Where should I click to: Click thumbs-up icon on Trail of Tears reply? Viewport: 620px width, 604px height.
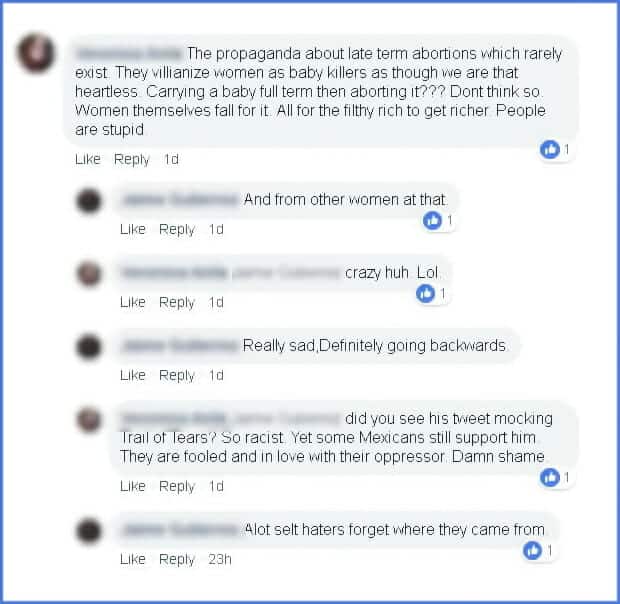pyautogui.click(x=550, y=477)
